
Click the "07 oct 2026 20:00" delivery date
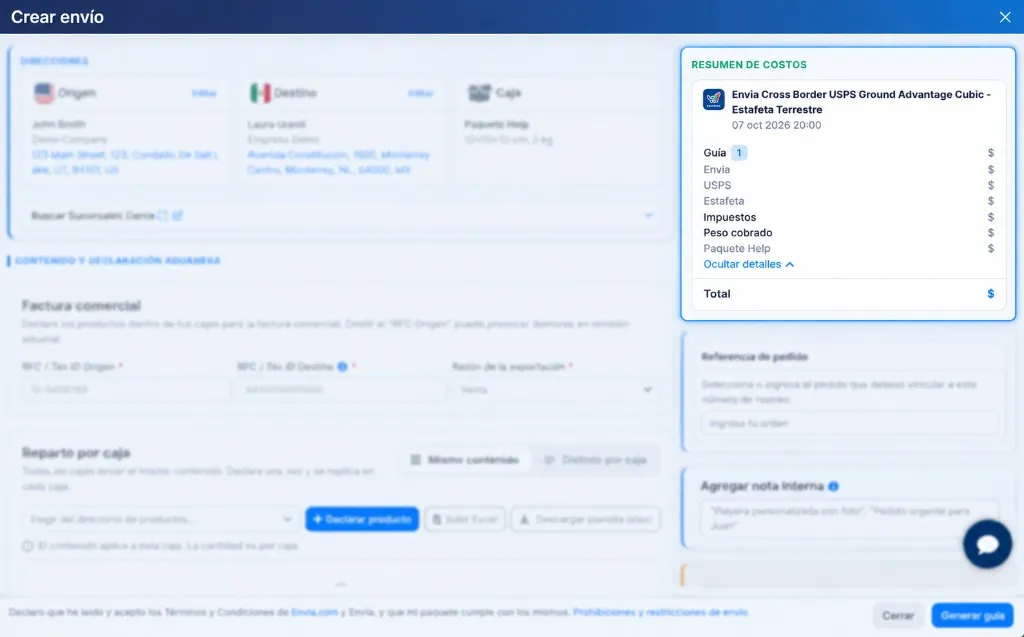click(x=776, y=125)
